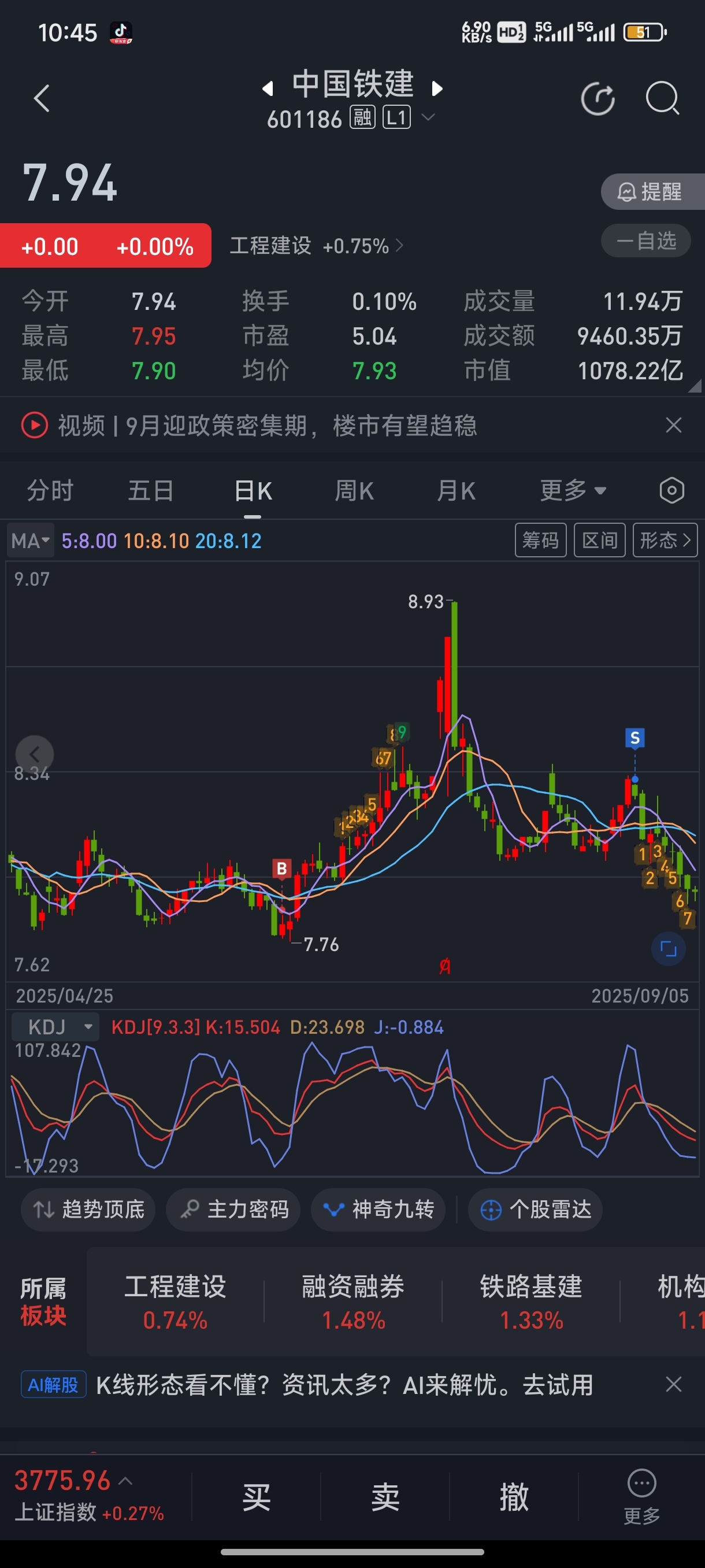Expand stock code 601186 dropdown chevron
705x1568 pixels.
click(428, 117)
